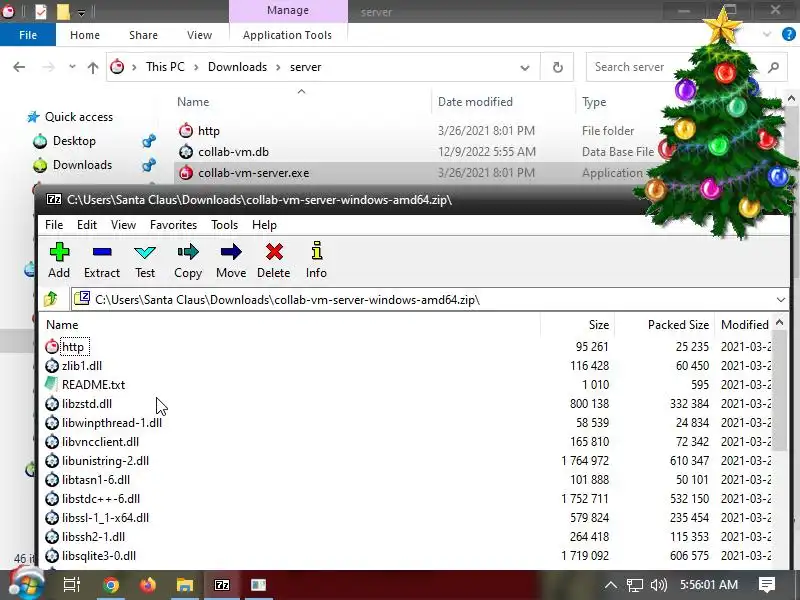Launch Firefox from the taskbar
The image size is (800, 600).
[148, 585]
